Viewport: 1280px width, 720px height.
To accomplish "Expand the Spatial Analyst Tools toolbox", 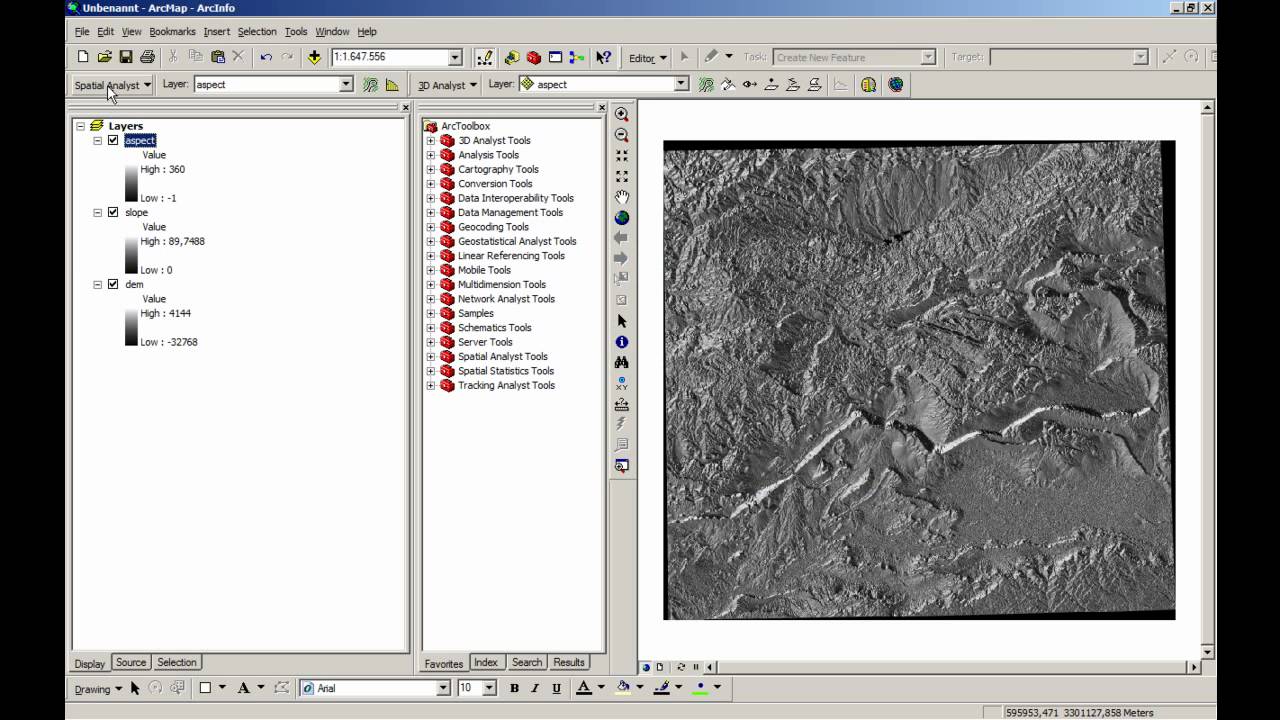I will [x=431, y=357].
